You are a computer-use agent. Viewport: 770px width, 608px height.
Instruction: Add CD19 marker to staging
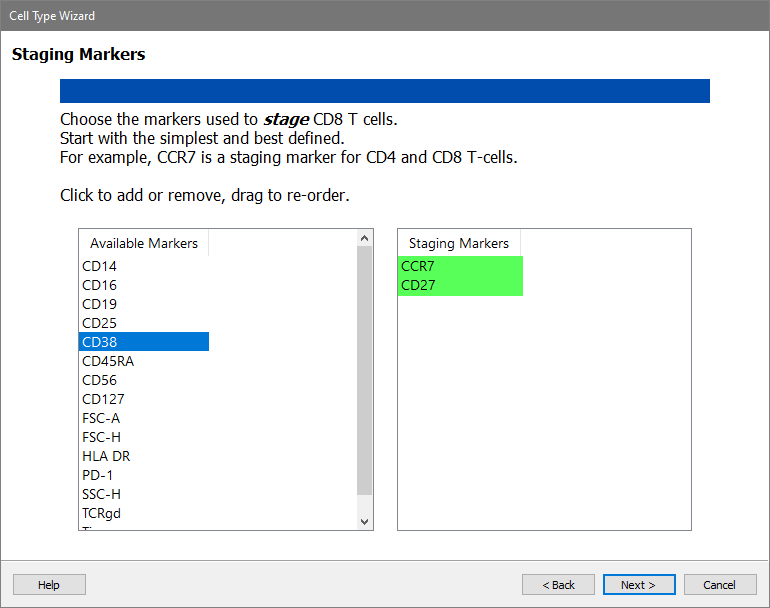[x=99, y=304]
